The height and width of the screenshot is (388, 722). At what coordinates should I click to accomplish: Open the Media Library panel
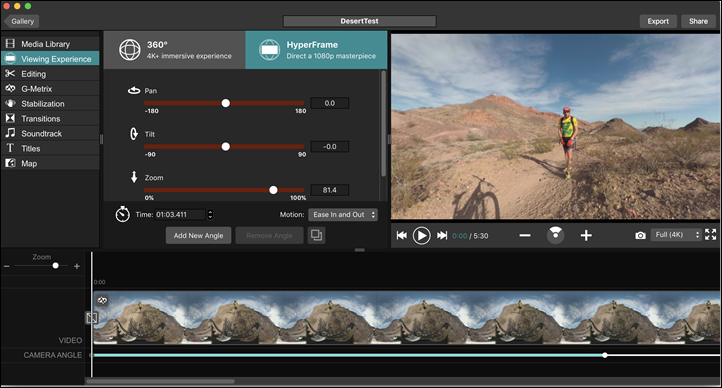pyautogui.click(x=50, y=44)
